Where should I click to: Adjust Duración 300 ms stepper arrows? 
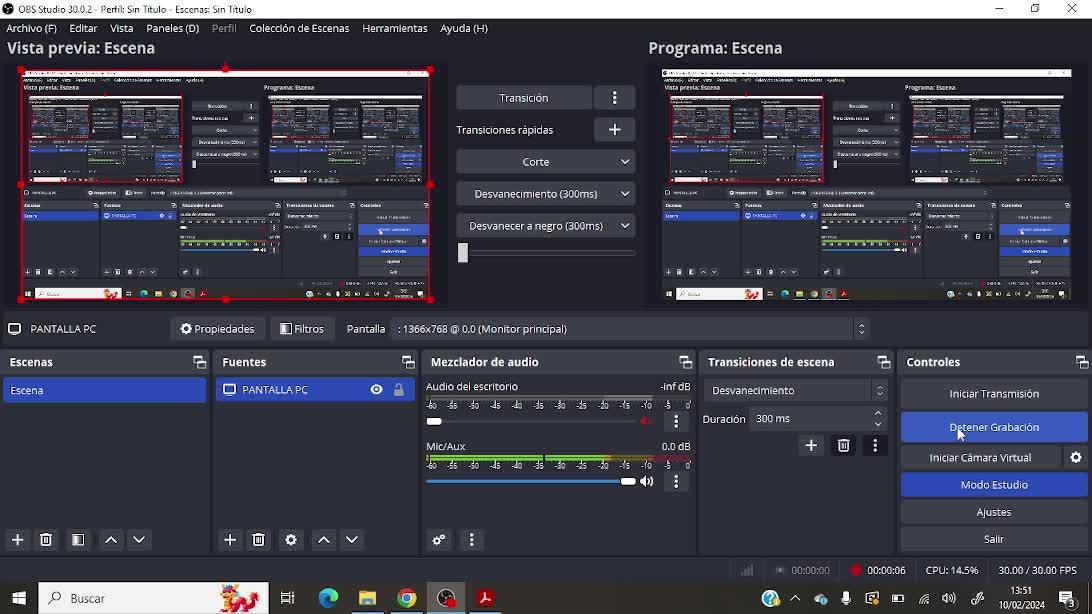click(878, 418)
